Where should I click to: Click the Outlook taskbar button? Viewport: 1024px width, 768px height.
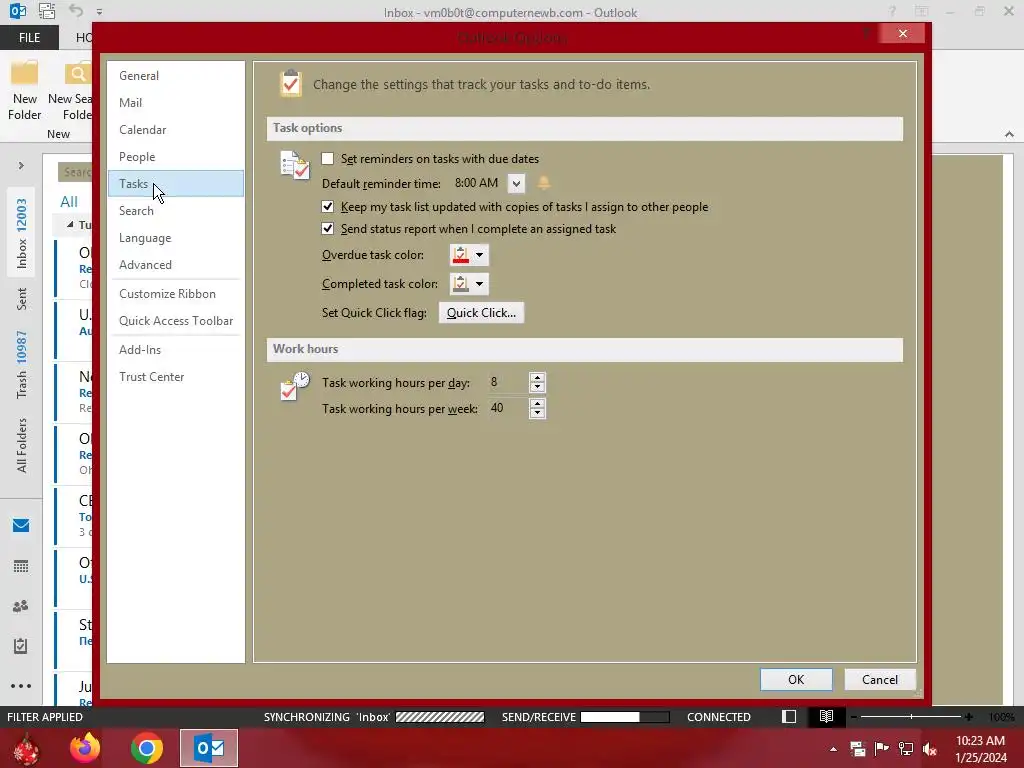(209, 748)
